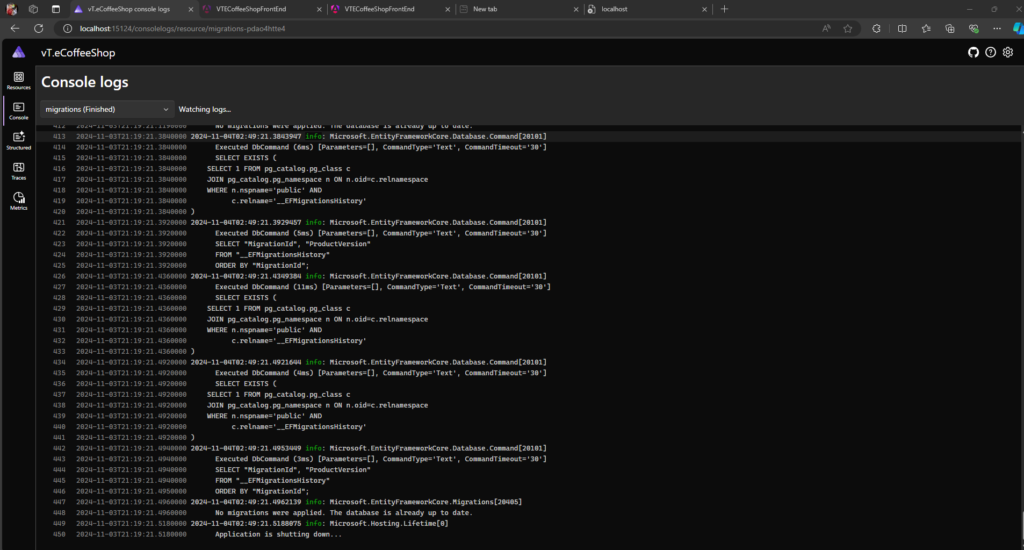Click the vT.eCoffeeShop application title
Viewport: 1024px width, 550px height.
click(78, 53)
